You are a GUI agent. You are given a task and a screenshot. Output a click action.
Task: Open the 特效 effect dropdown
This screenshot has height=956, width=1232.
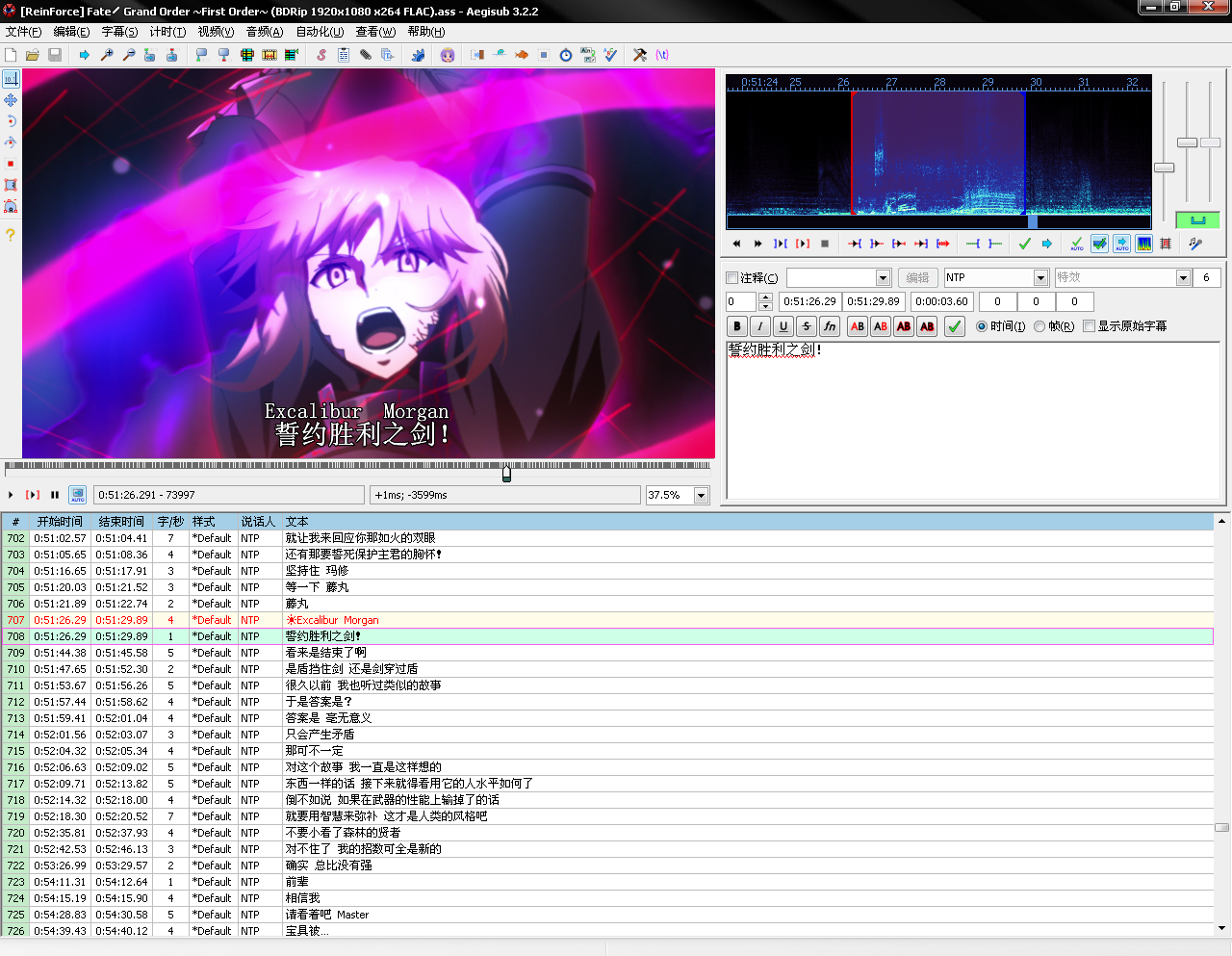pos(1184,277)
